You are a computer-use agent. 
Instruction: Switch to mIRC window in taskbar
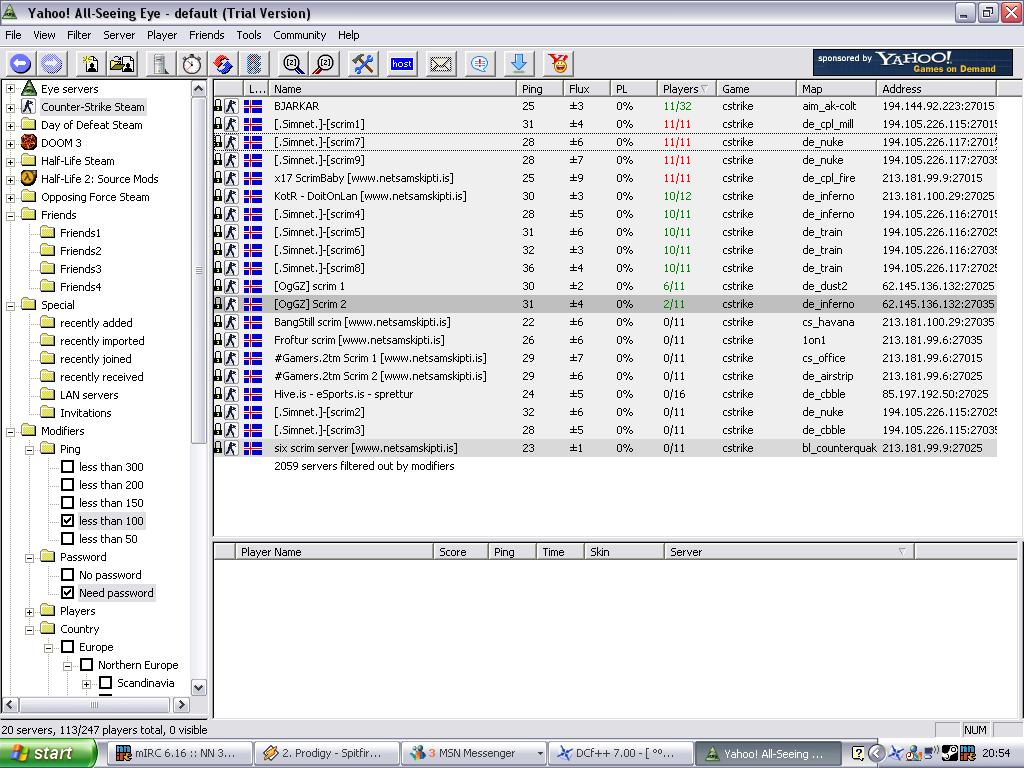178,753
